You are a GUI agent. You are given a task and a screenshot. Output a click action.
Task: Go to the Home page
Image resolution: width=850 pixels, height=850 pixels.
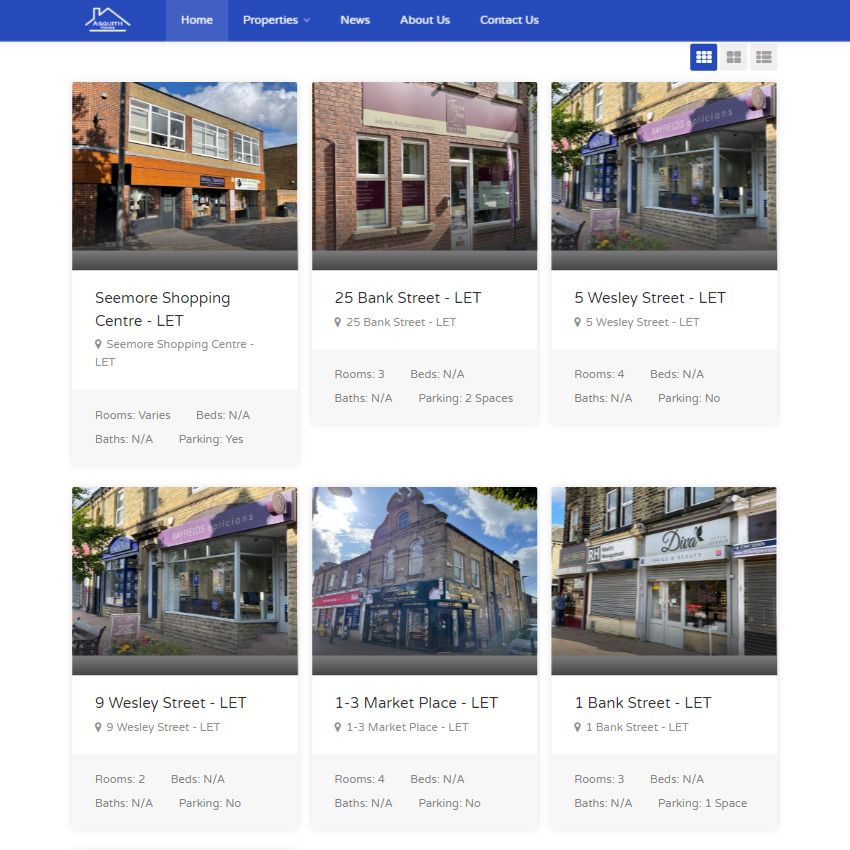(196, 20)
